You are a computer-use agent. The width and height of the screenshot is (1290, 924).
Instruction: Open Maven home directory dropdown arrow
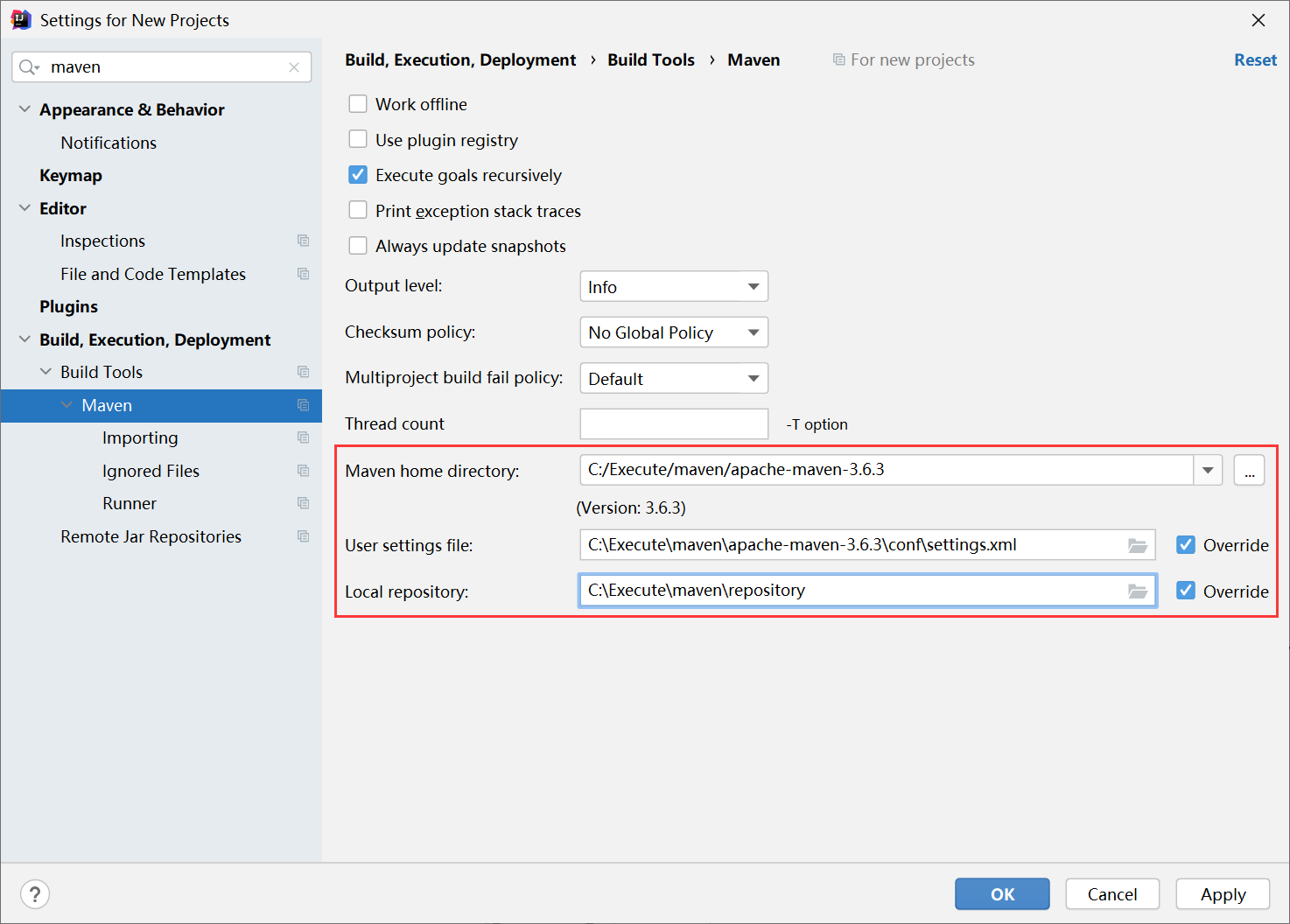(x=1208, y=470)
